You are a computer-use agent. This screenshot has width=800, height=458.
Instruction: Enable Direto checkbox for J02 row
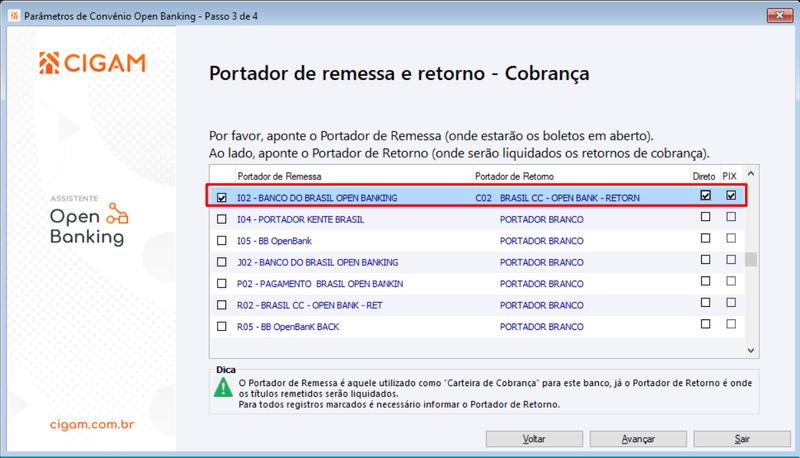(x=706, y=259)
